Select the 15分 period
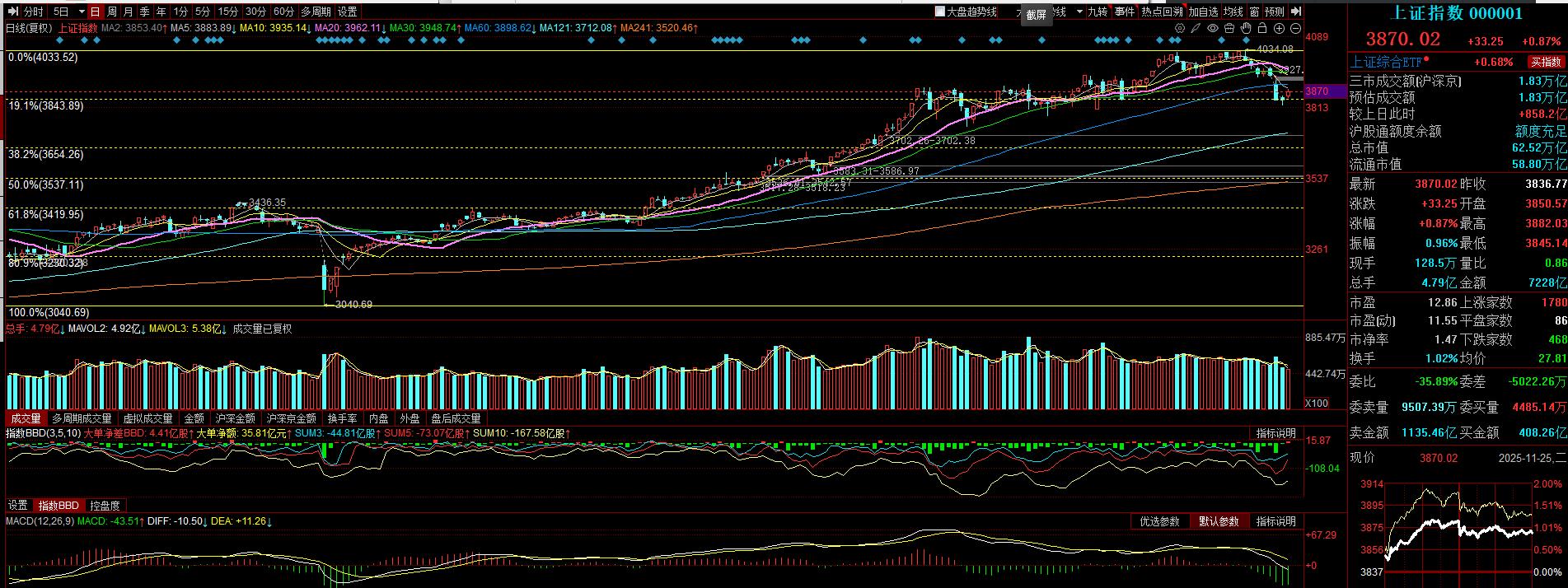 [x=227, y=12]
